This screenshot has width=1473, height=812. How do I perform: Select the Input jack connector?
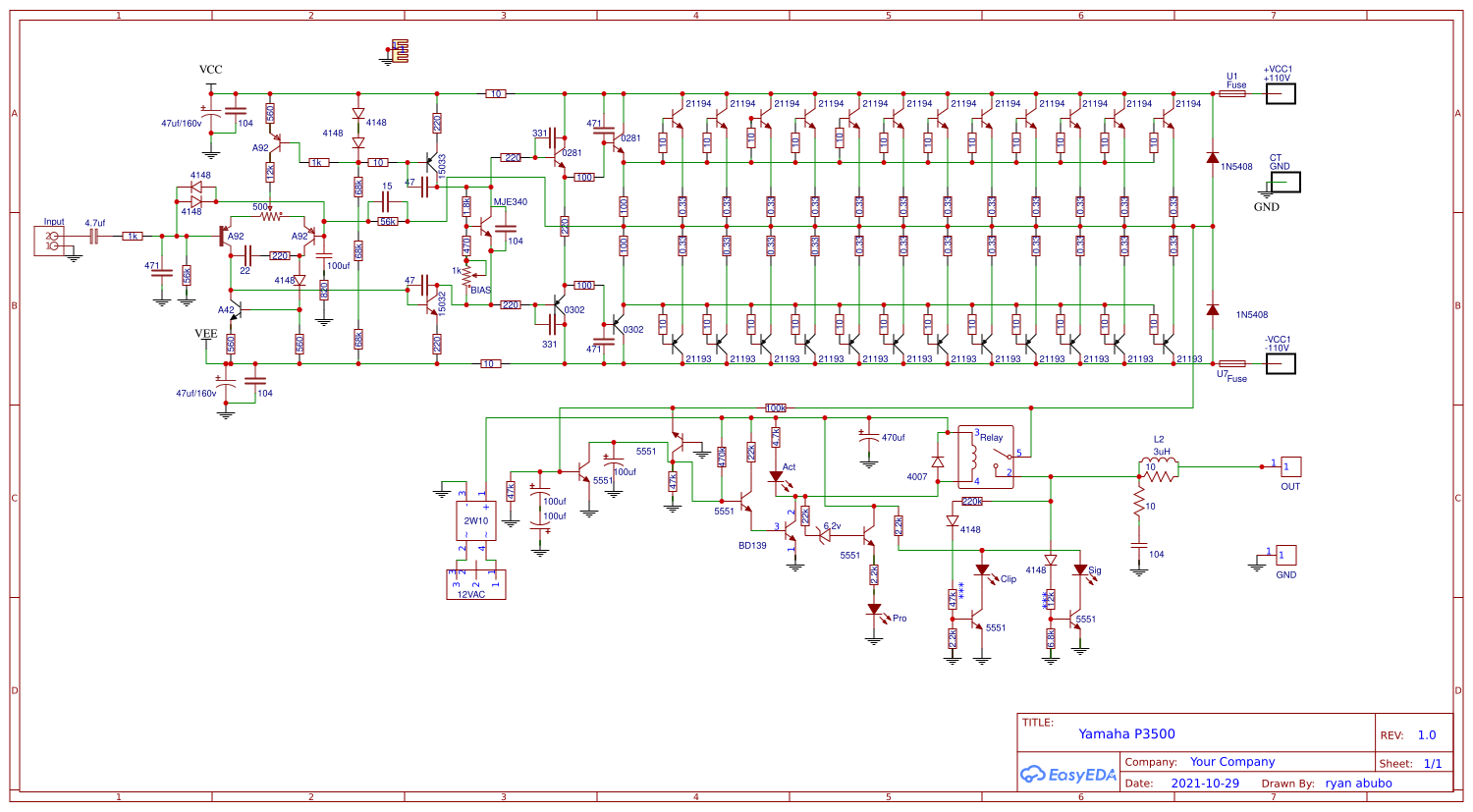pyautogui.click(x=51, y=241)
